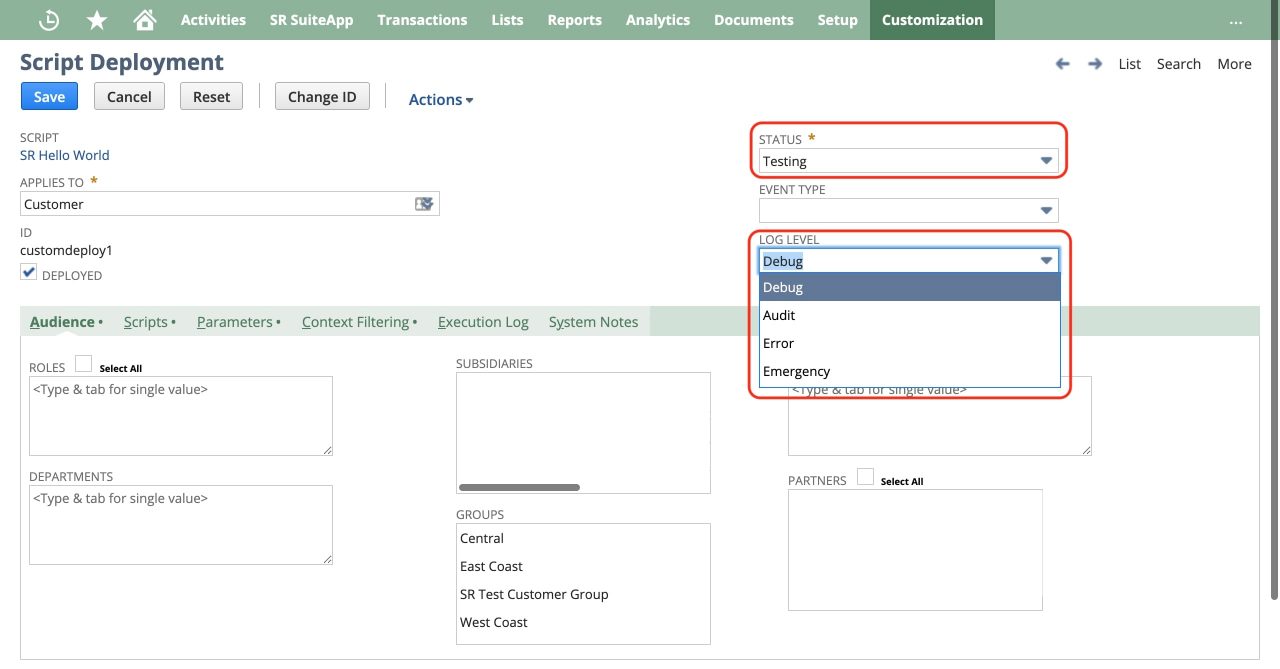Open the Customization menu
The image size is (1280, 669).
tap(932, 20)
